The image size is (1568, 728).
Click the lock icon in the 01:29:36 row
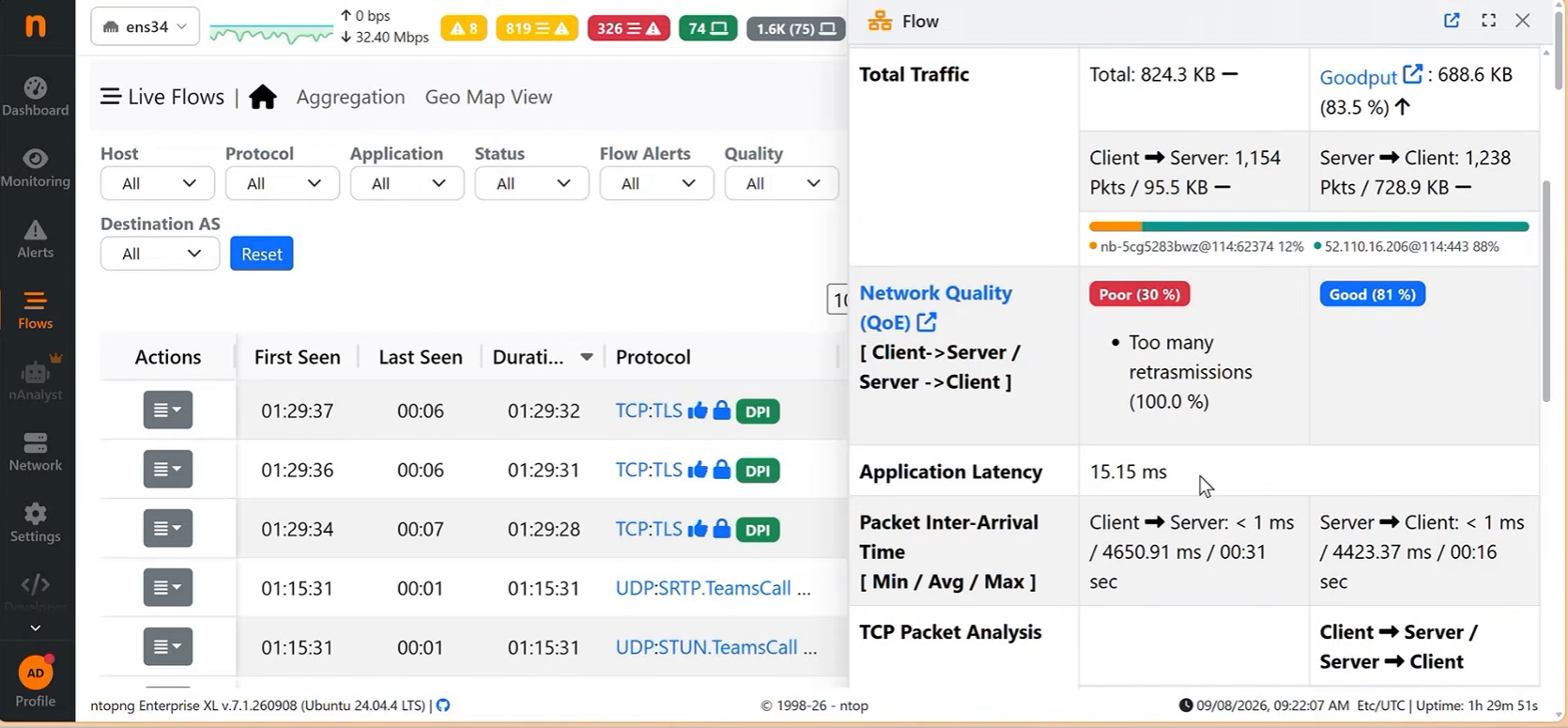[721, 470]
